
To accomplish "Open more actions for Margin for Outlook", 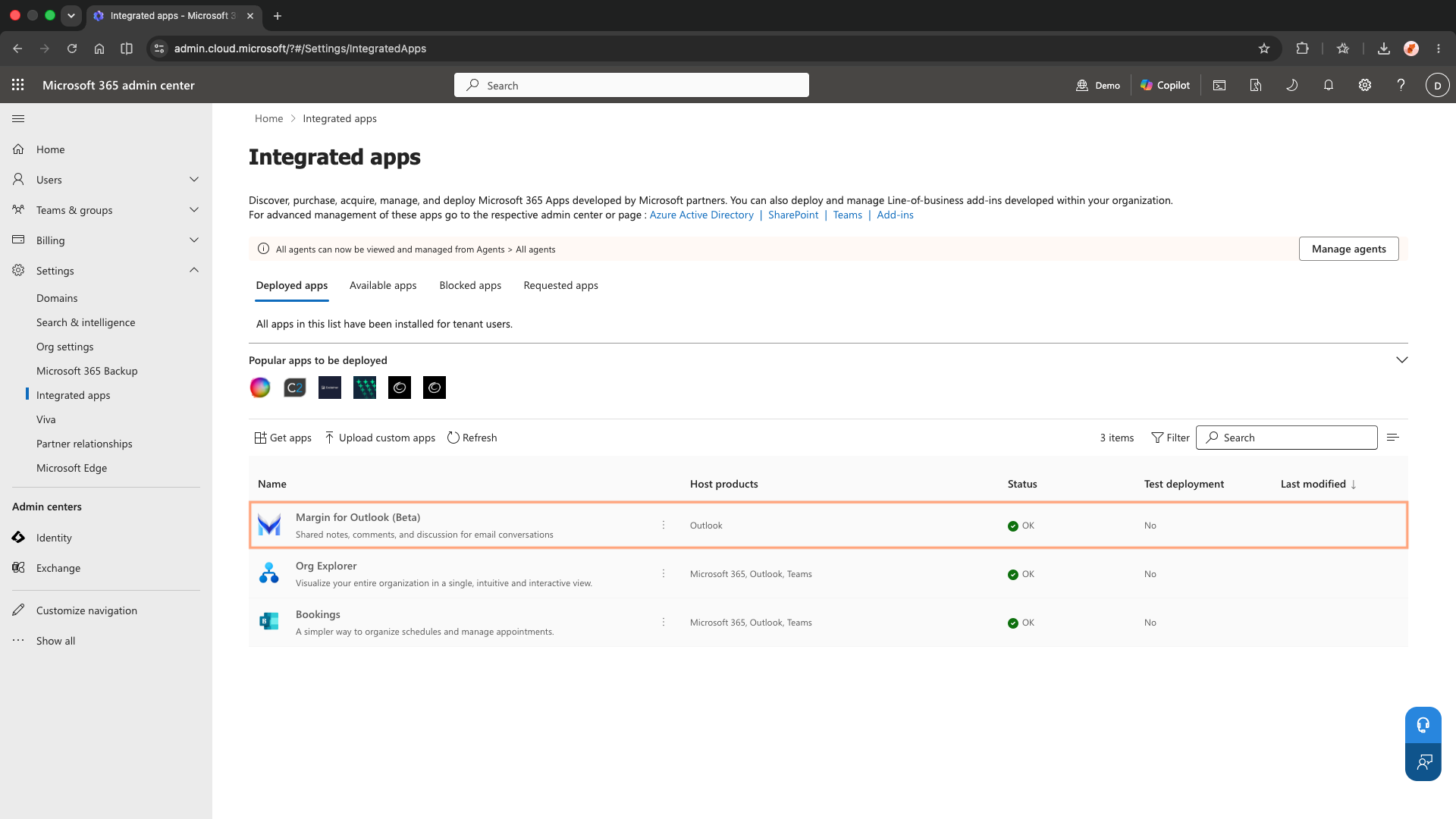I will 664,525.
